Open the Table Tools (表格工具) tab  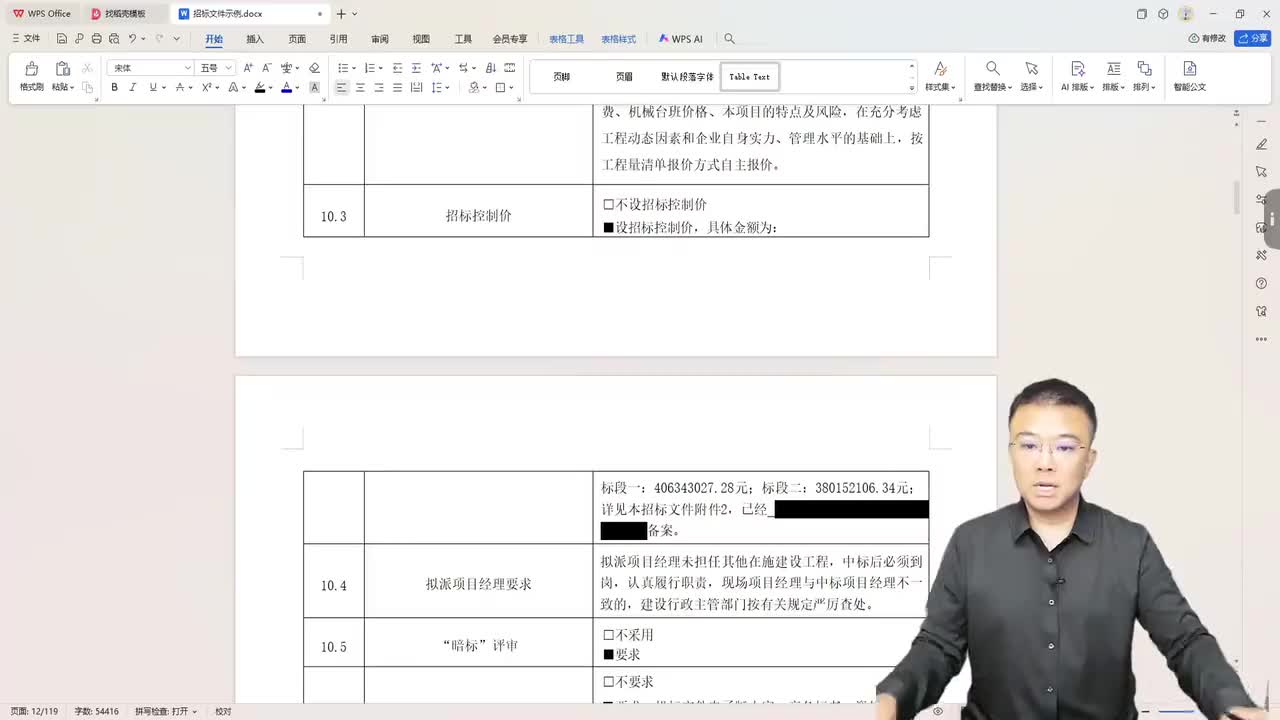pyautogui.click(x=566, y=39)
